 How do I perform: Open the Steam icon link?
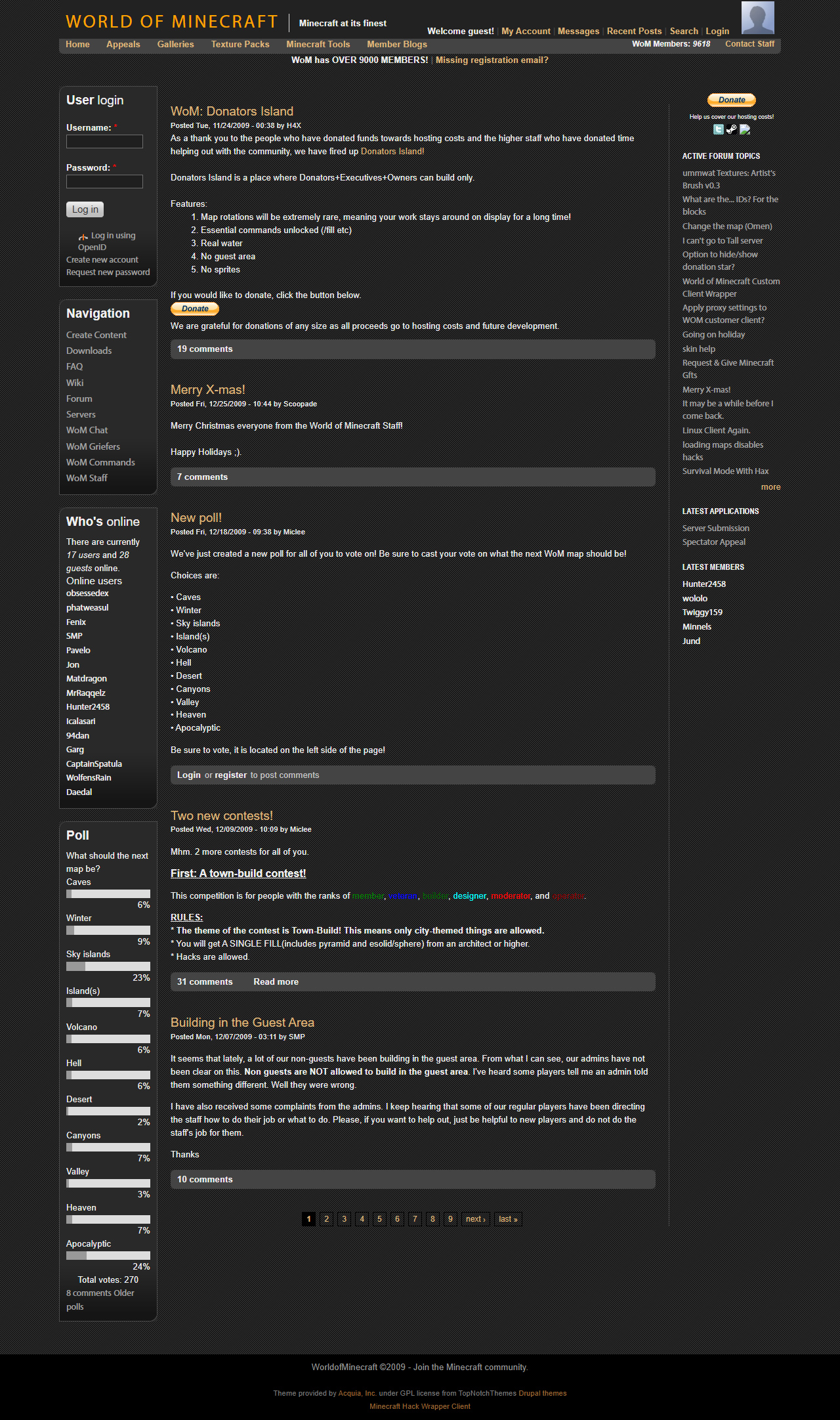(x=731, y=129)
